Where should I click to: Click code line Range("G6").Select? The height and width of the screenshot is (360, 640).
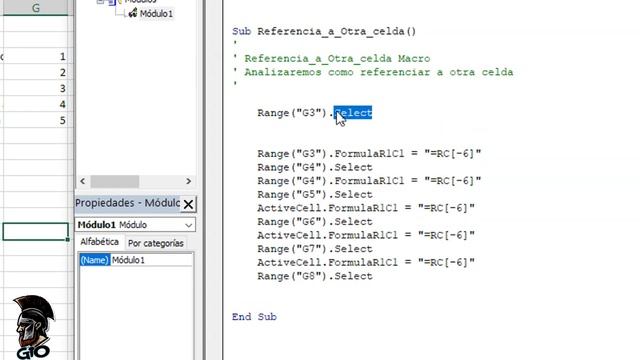(x=315, y=222)
